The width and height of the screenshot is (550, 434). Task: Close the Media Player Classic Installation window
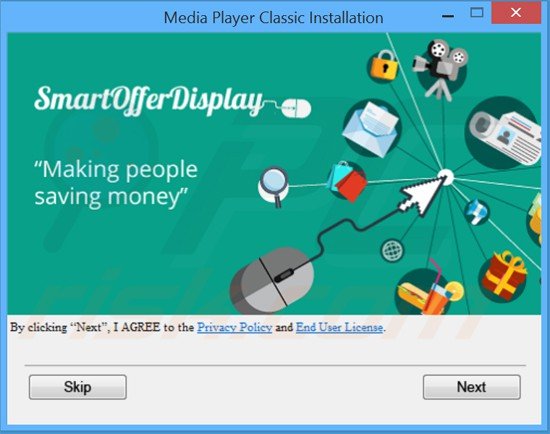(516, 13)
